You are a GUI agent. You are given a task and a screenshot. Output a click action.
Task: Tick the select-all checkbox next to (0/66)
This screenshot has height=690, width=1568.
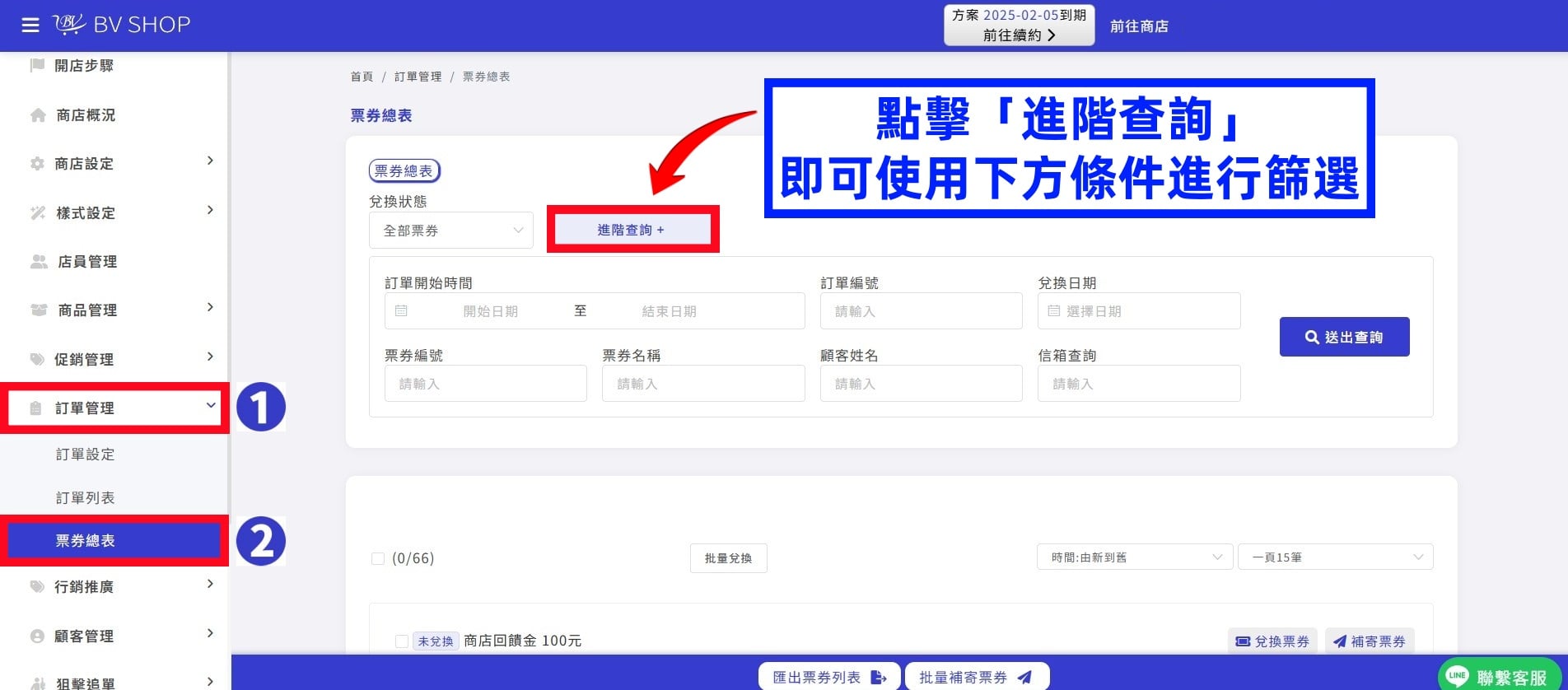pos(378,559)
